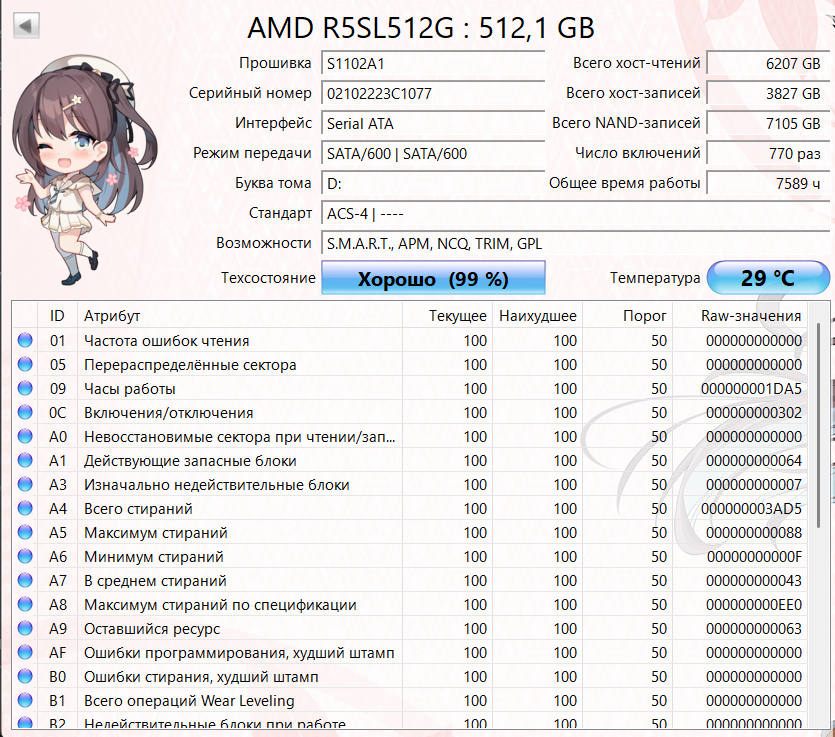Click status orb beside Всего стираний row
835x737 pixels.
tap(25, 509)
